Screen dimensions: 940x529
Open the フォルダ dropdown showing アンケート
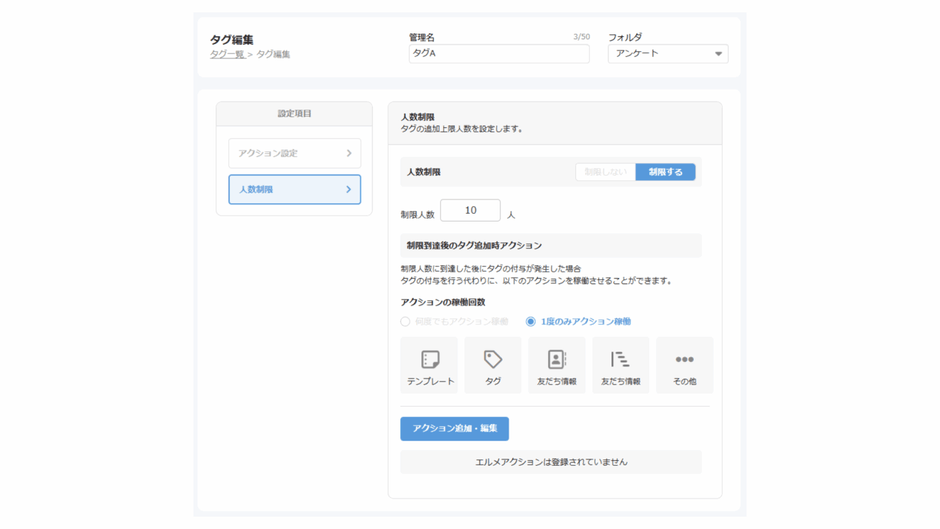point(667,54)
